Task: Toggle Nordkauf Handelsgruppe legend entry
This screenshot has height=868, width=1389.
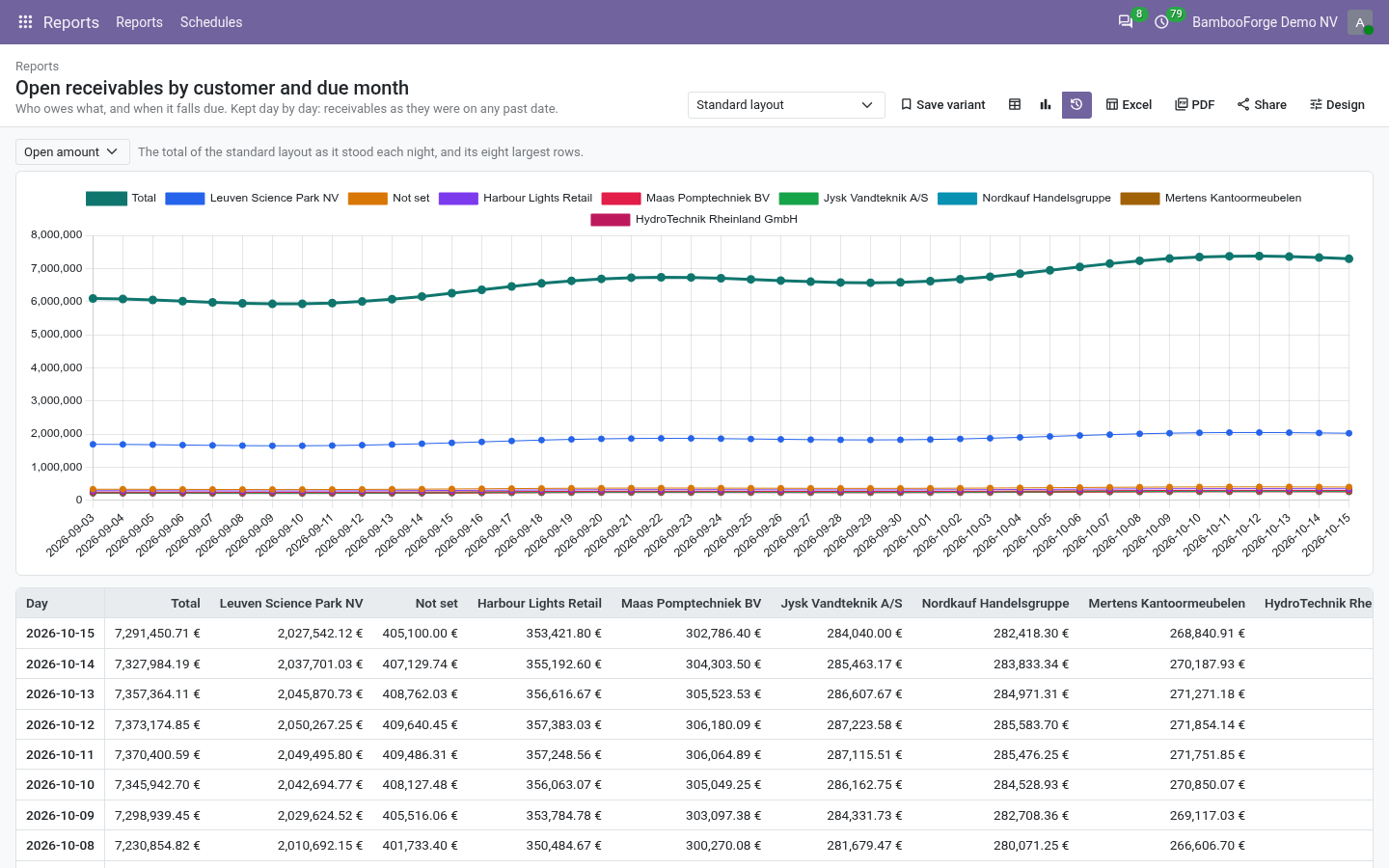Action: point(1024,198)
